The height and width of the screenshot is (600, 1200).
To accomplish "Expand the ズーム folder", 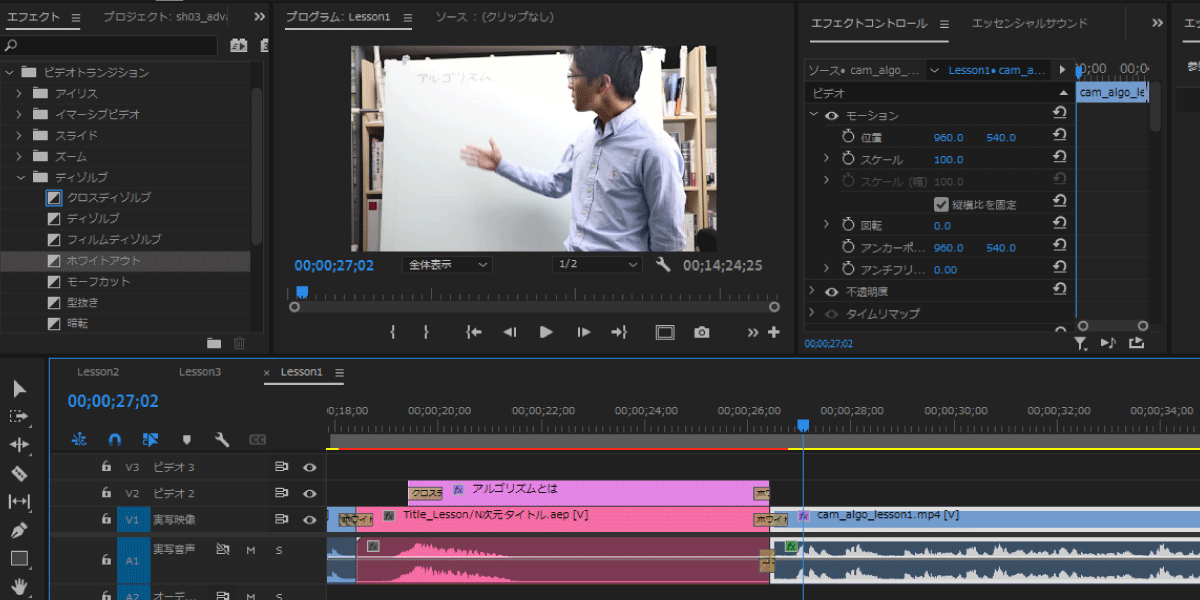I will tap(18, 156).
